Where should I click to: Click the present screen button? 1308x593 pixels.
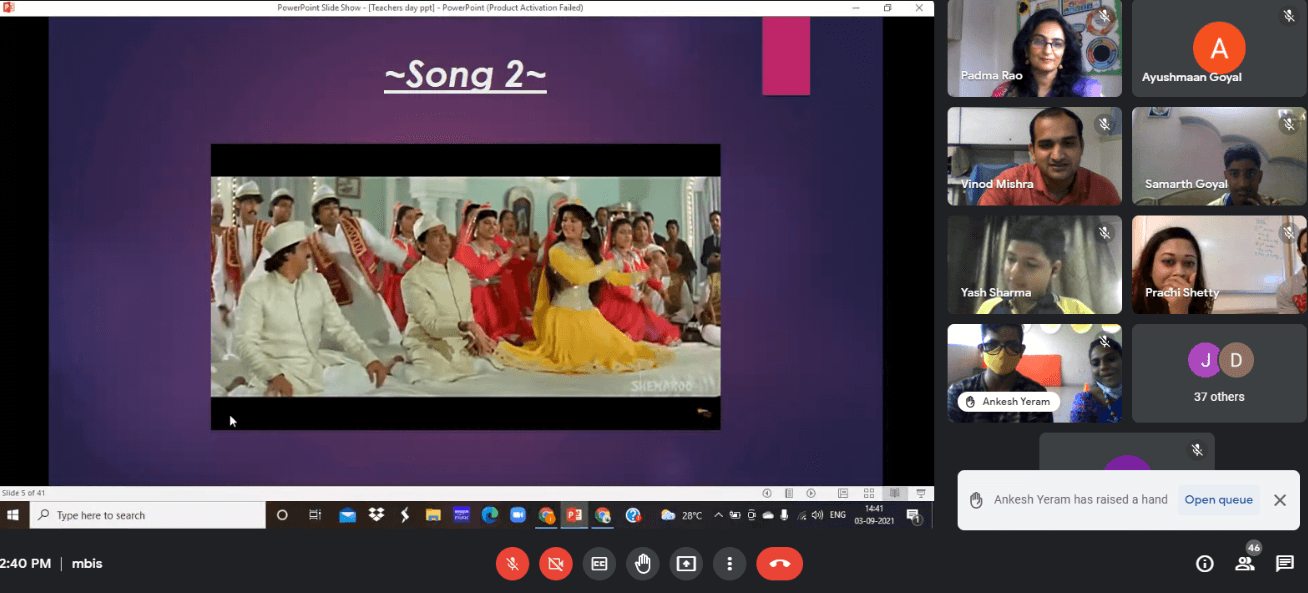(686, 564)
